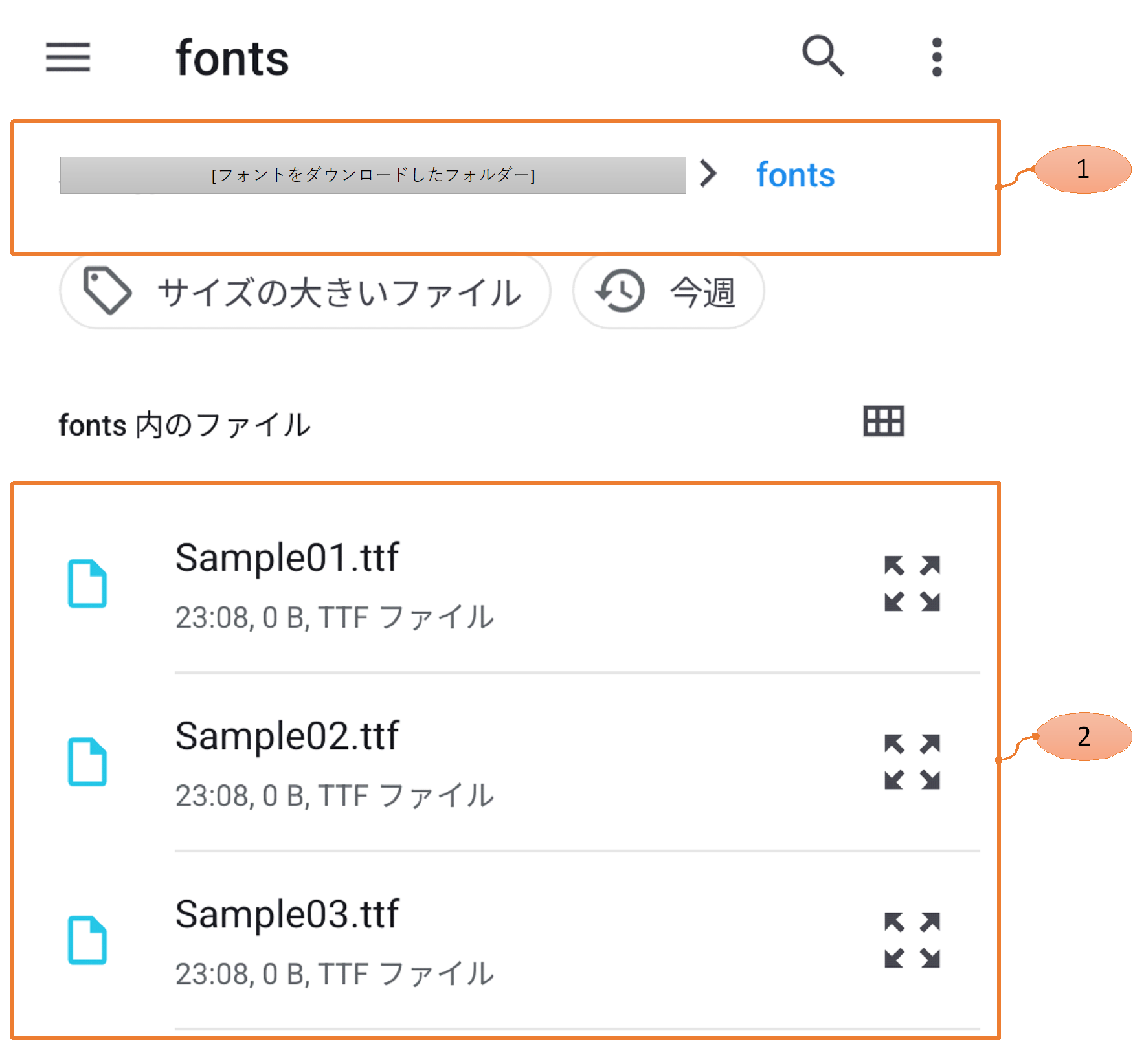
Task: Switch to grid view layout
Action: click(x=883, y=422)
